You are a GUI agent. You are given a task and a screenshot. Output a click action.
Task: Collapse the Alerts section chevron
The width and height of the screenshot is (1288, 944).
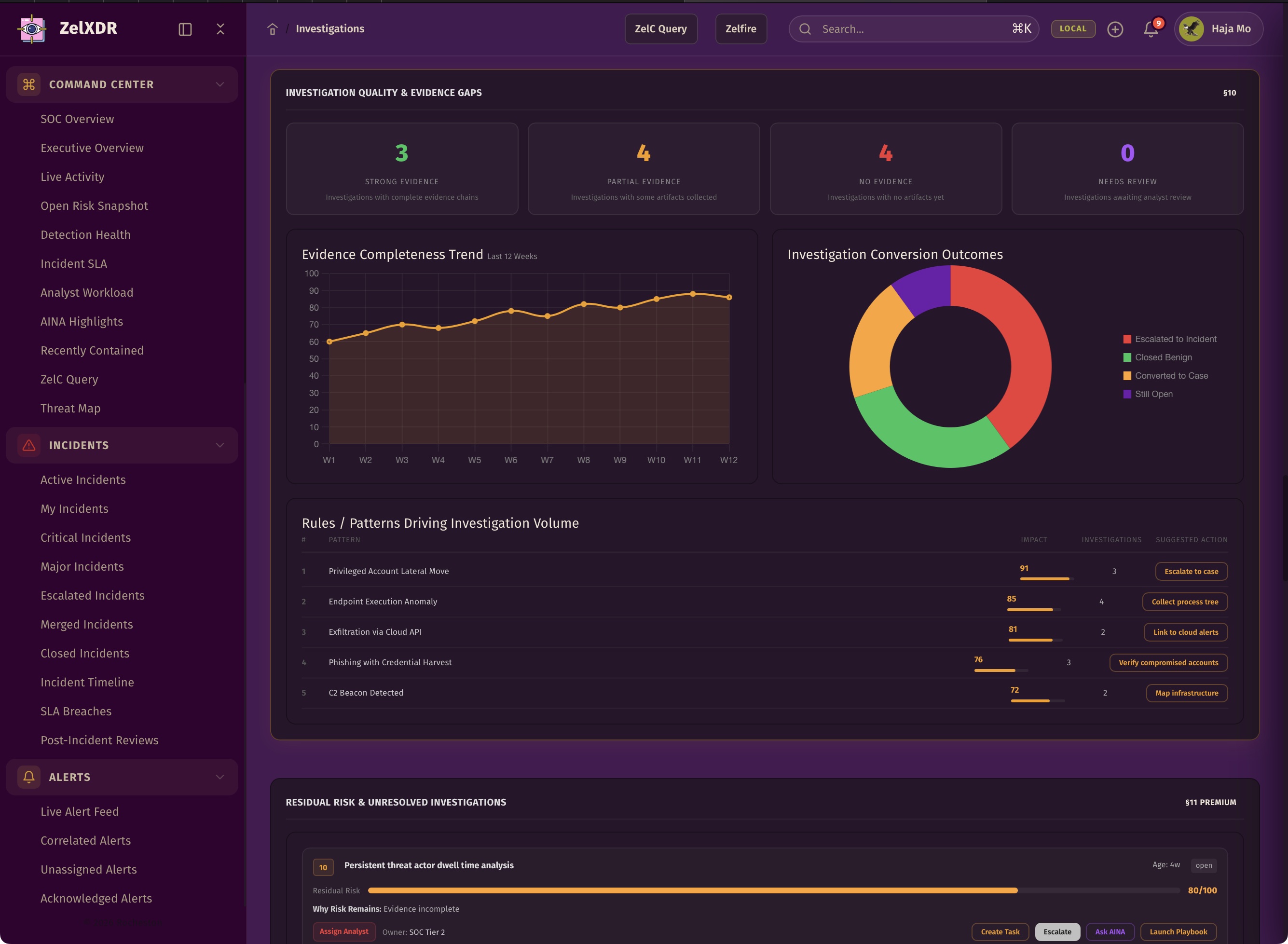[220, 777]
